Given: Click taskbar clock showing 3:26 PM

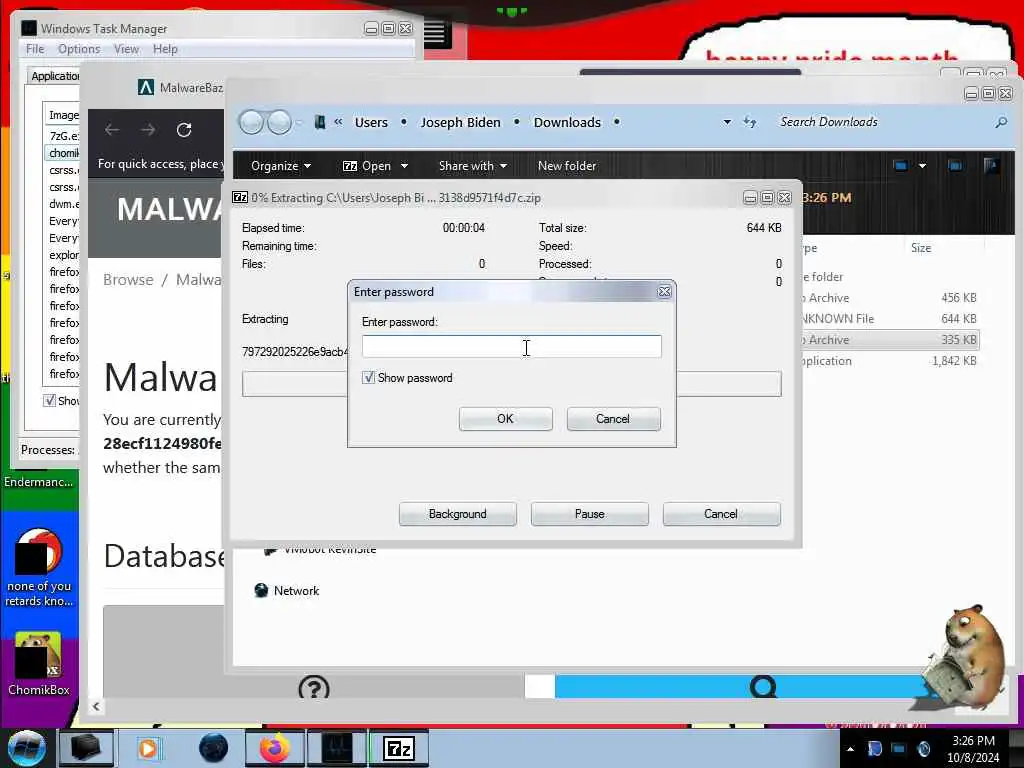Looking at the screenshot, I should pos(973,749).
